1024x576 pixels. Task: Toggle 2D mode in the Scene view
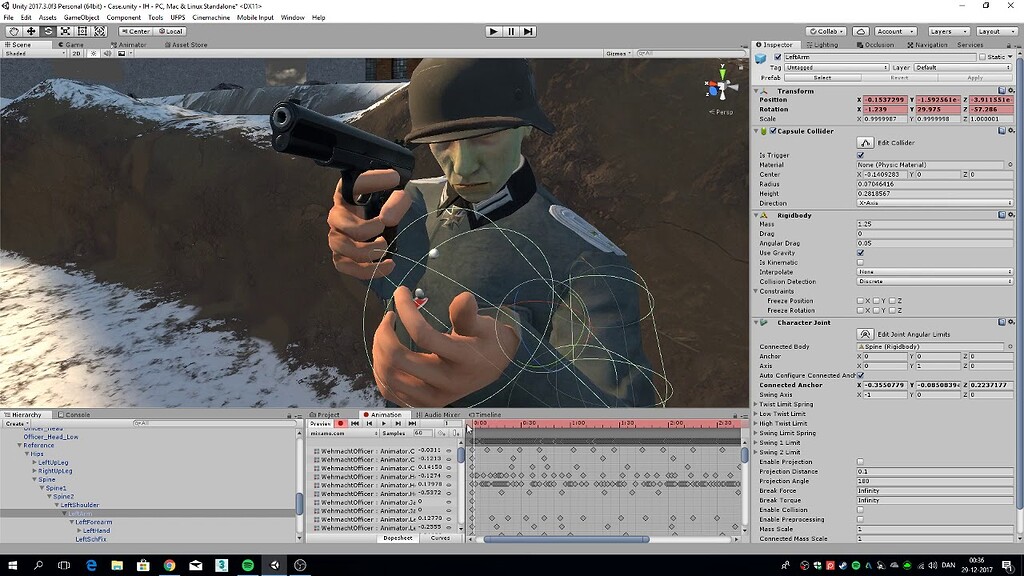[x=77, y=53]
